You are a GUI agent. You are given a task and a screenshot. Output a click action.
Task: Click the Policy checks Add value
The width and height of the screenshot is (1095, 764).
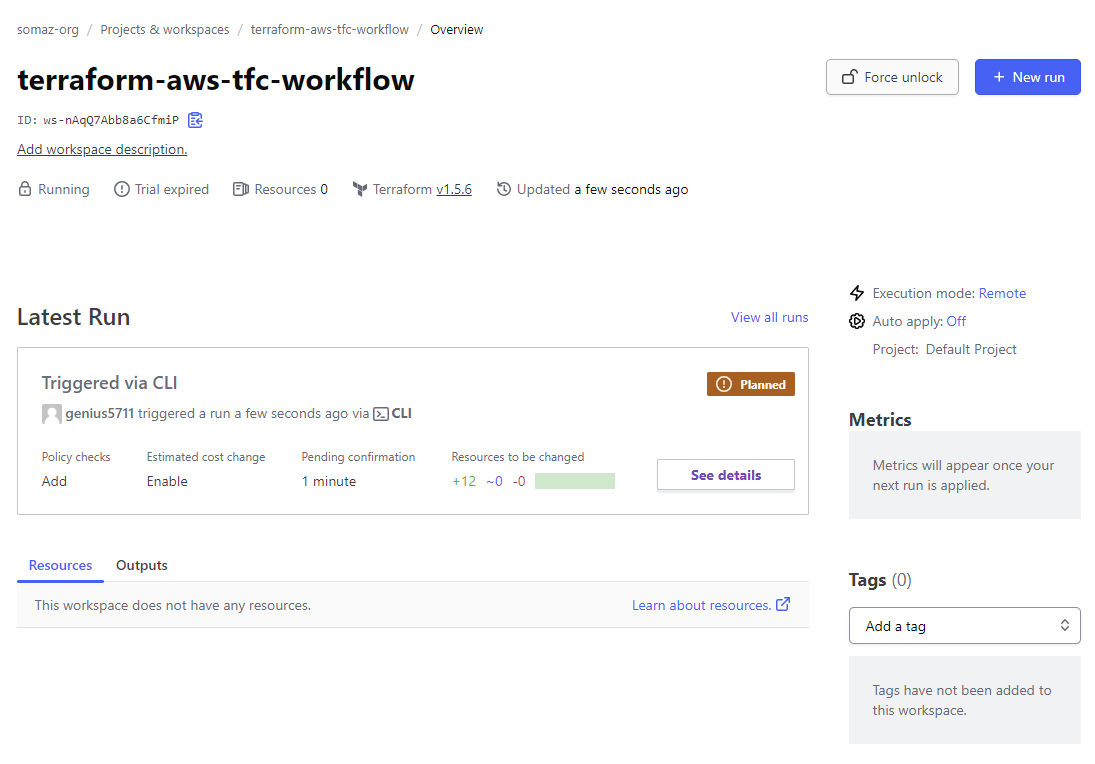click(x=54, y=481)
